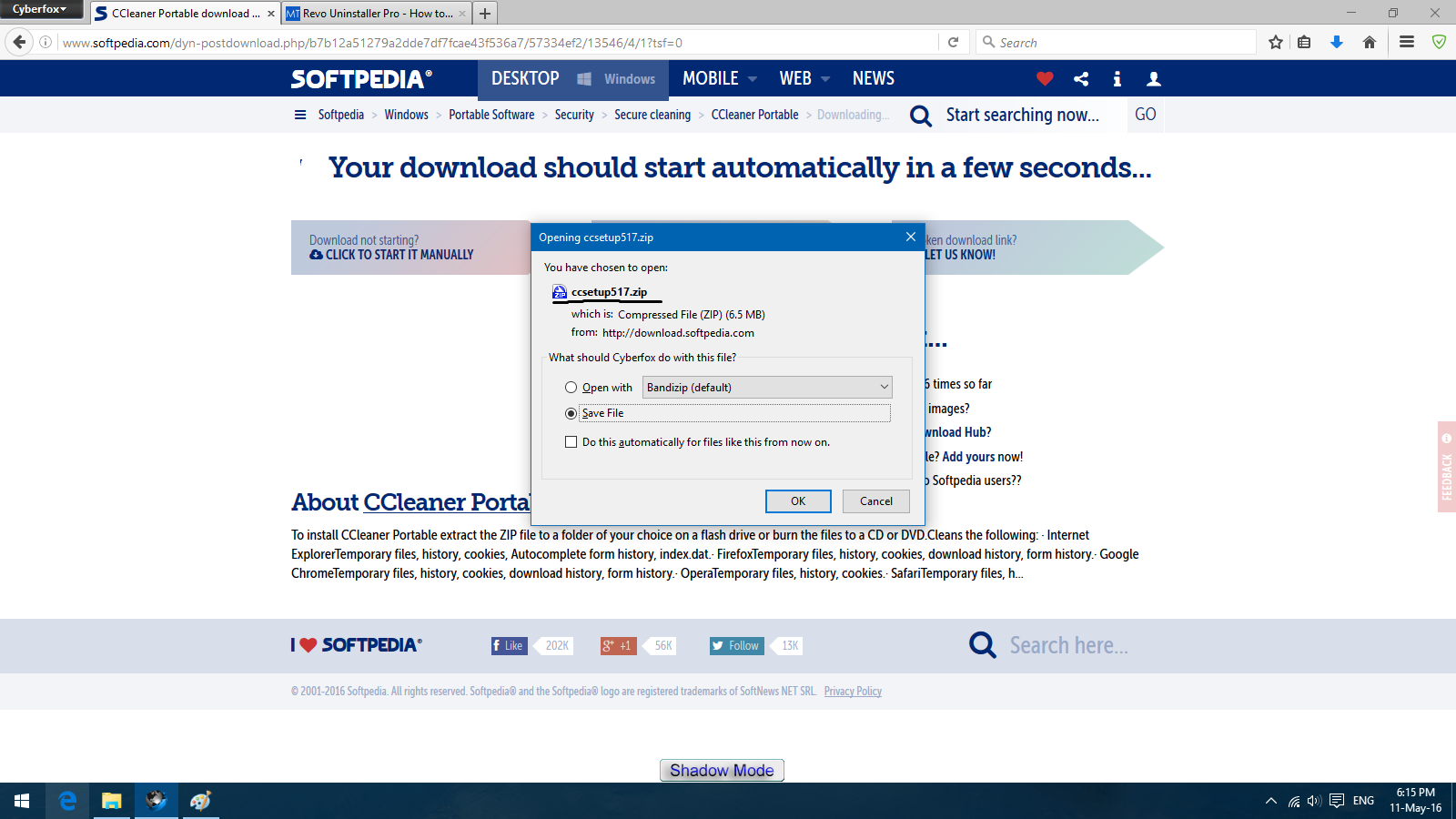Click the Windows platform item in Softpedia nav
Viewport: 1456px width, 819px height.
coord(616,79)
